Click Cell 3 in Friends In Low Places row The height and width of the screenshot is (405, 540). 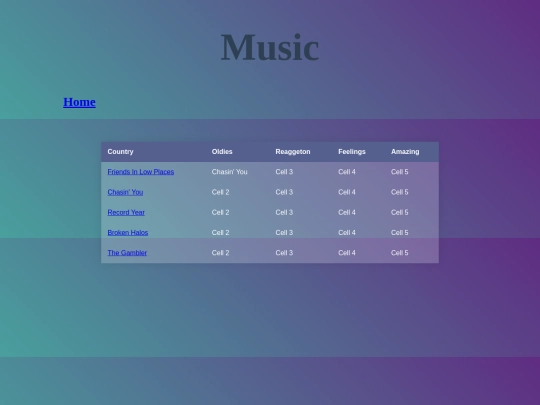point(284,172)
